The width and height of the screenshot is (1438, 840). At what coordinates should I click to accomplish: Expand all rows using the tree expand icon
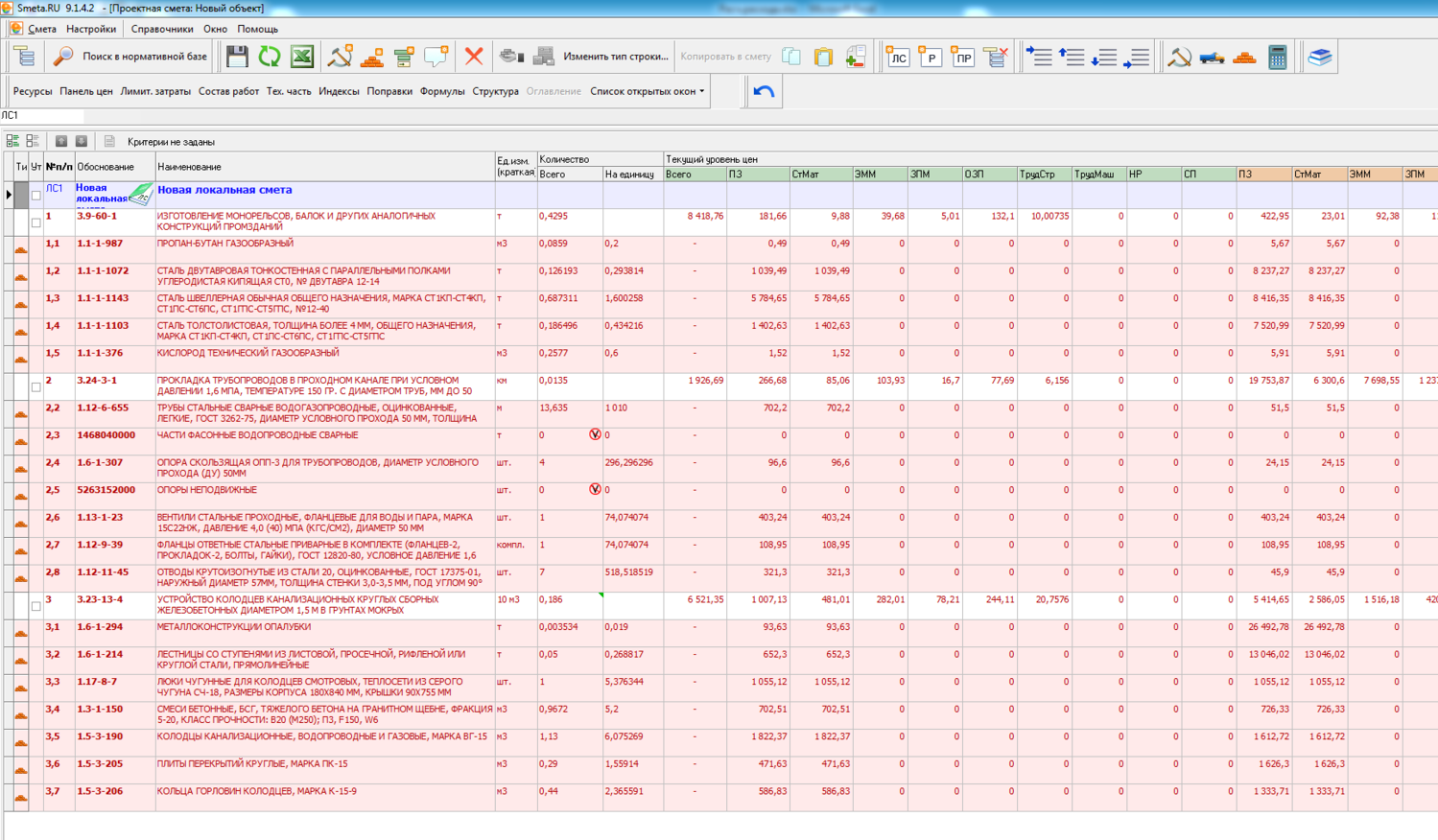[12, 141]
